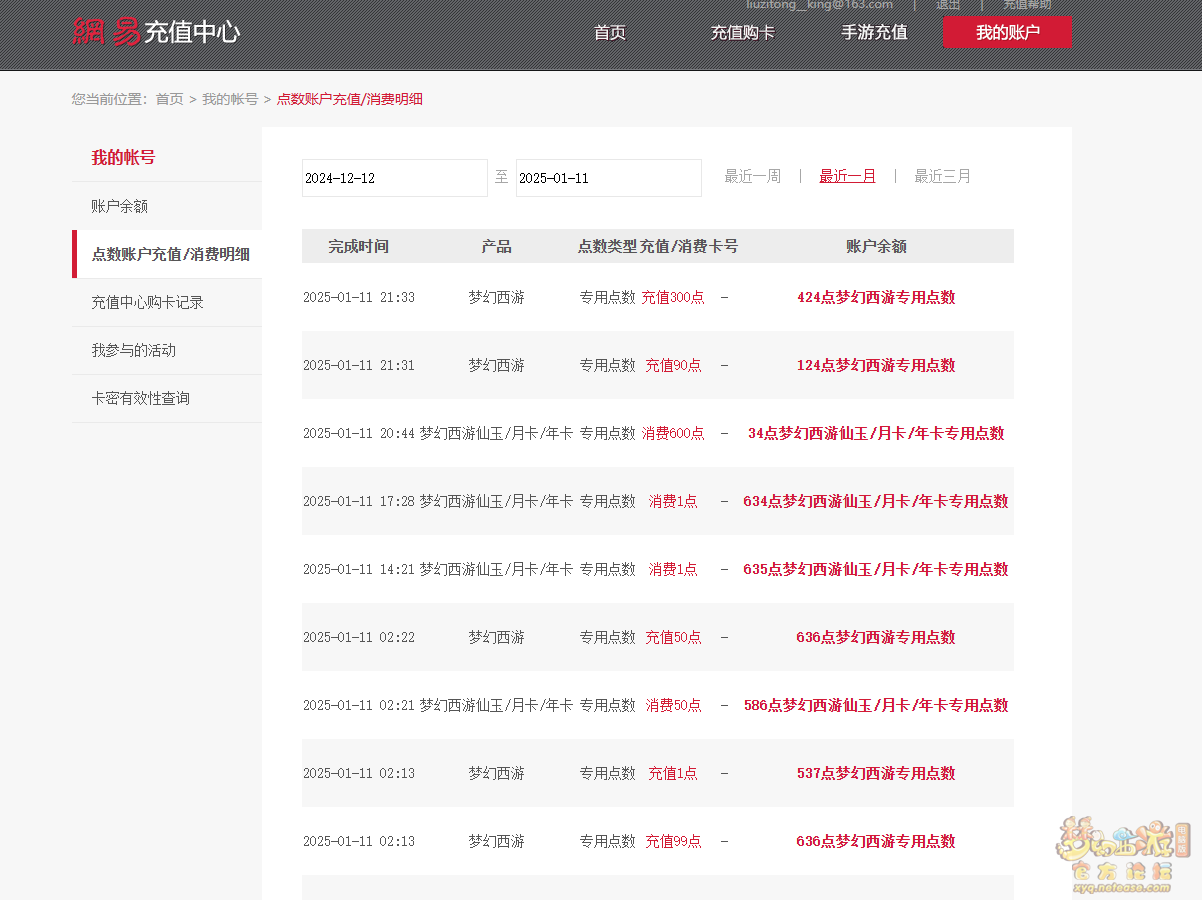Click balance 424点梦幻西游专用点数
Viewport: 1202px width, 900px height.
click(x=876, y=297)
